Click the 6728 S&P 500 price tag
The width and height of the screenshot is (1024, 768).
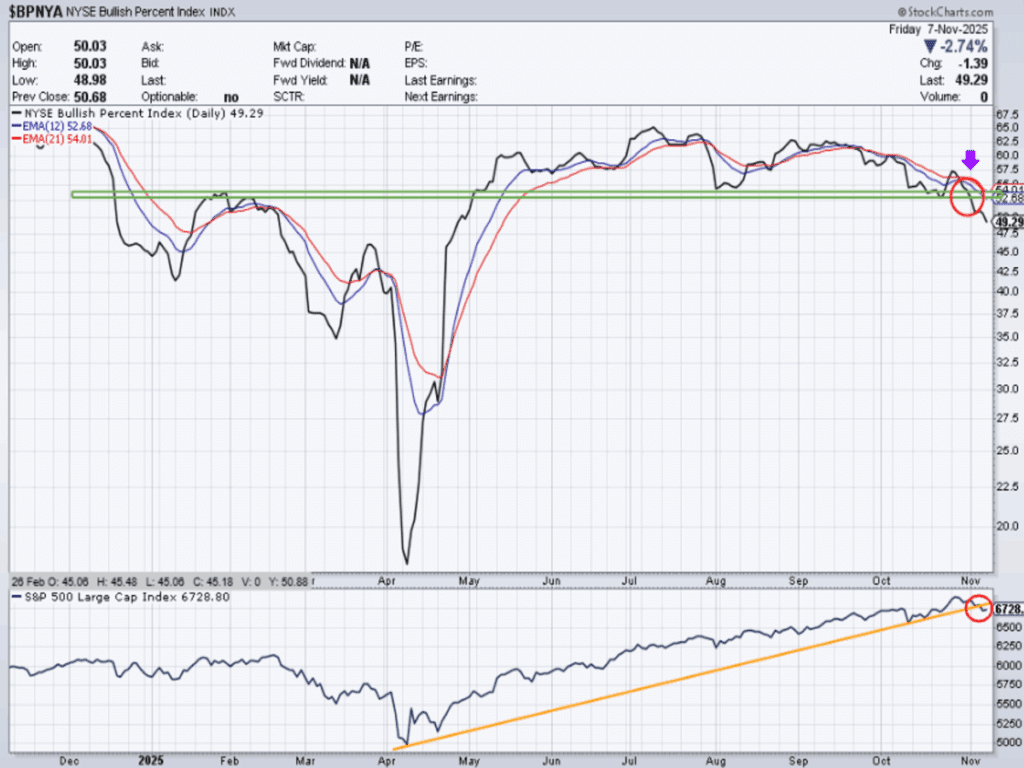(1008, 609)
